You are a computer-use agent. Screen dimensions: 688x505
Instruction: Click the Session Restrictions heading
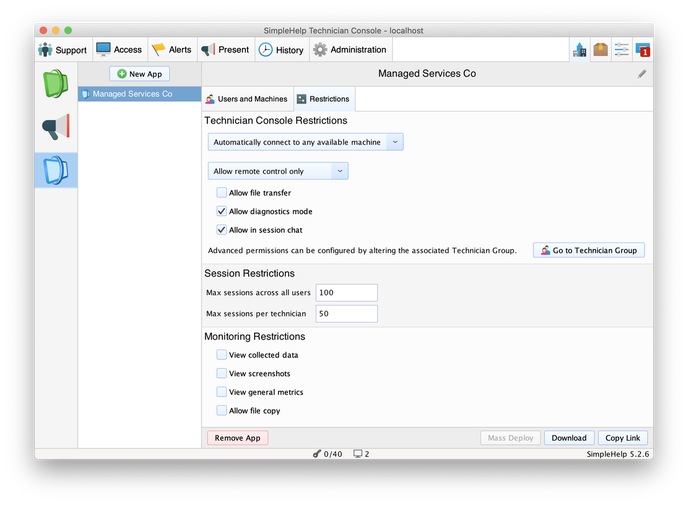249,273
